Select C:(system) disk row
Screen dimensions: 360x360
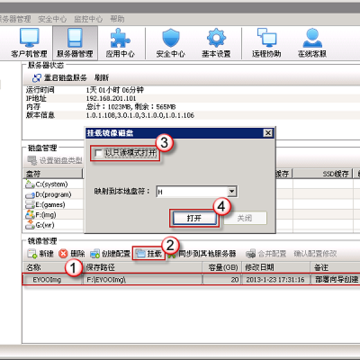click(x=47, y=184)
